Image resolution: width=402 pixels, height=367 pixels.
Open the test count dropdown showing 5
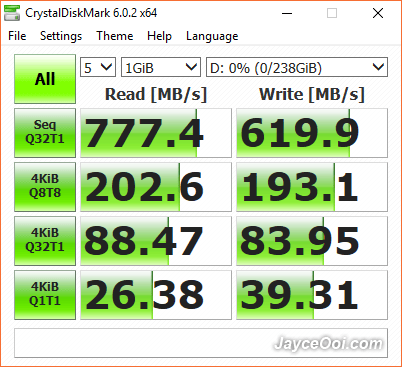(98, 67)
